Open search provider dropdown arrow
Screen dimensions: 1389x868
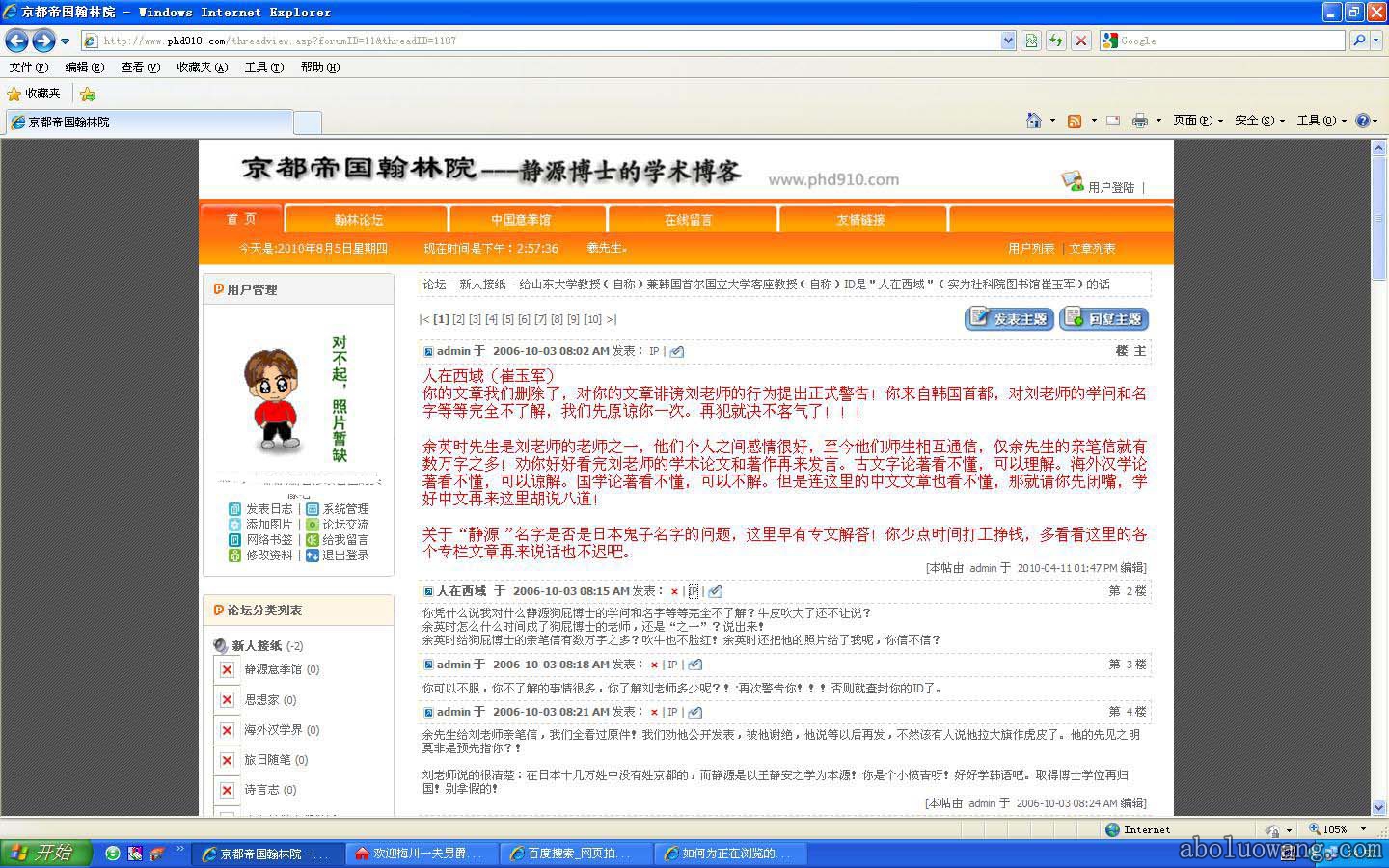click(x=1377, y=41)
